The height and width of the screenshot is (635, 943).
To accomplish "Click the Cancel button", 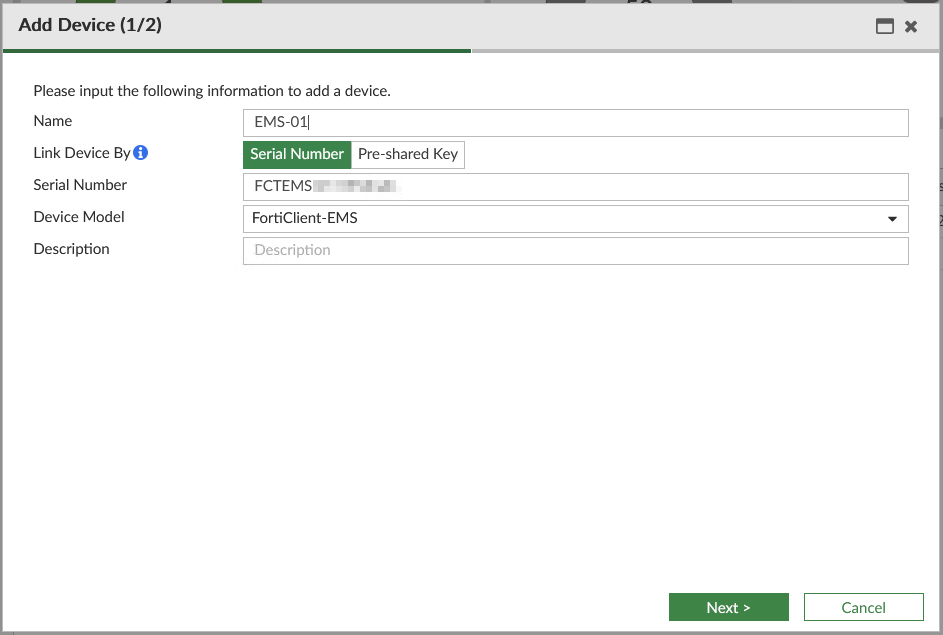I will coord(863,607).
